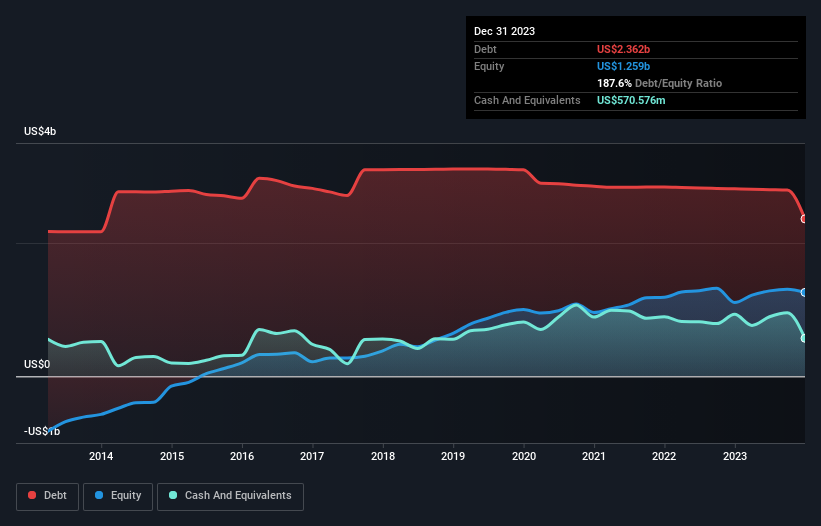
Task: Click tooltip Cash And Equivalents row label
Action: coord(527,100)
